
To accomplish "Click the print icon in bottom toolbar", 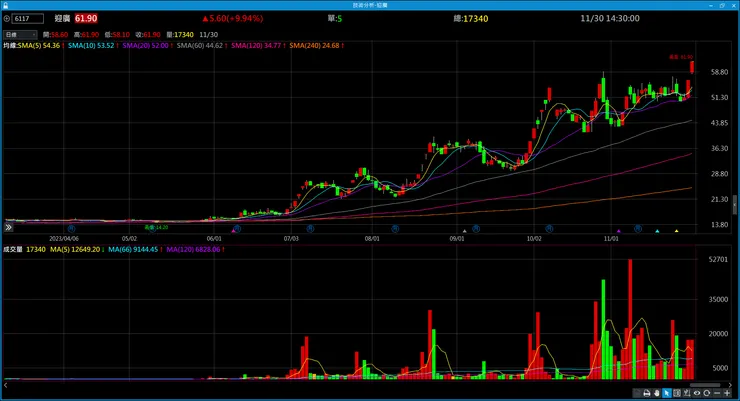I will coord(647,393).
